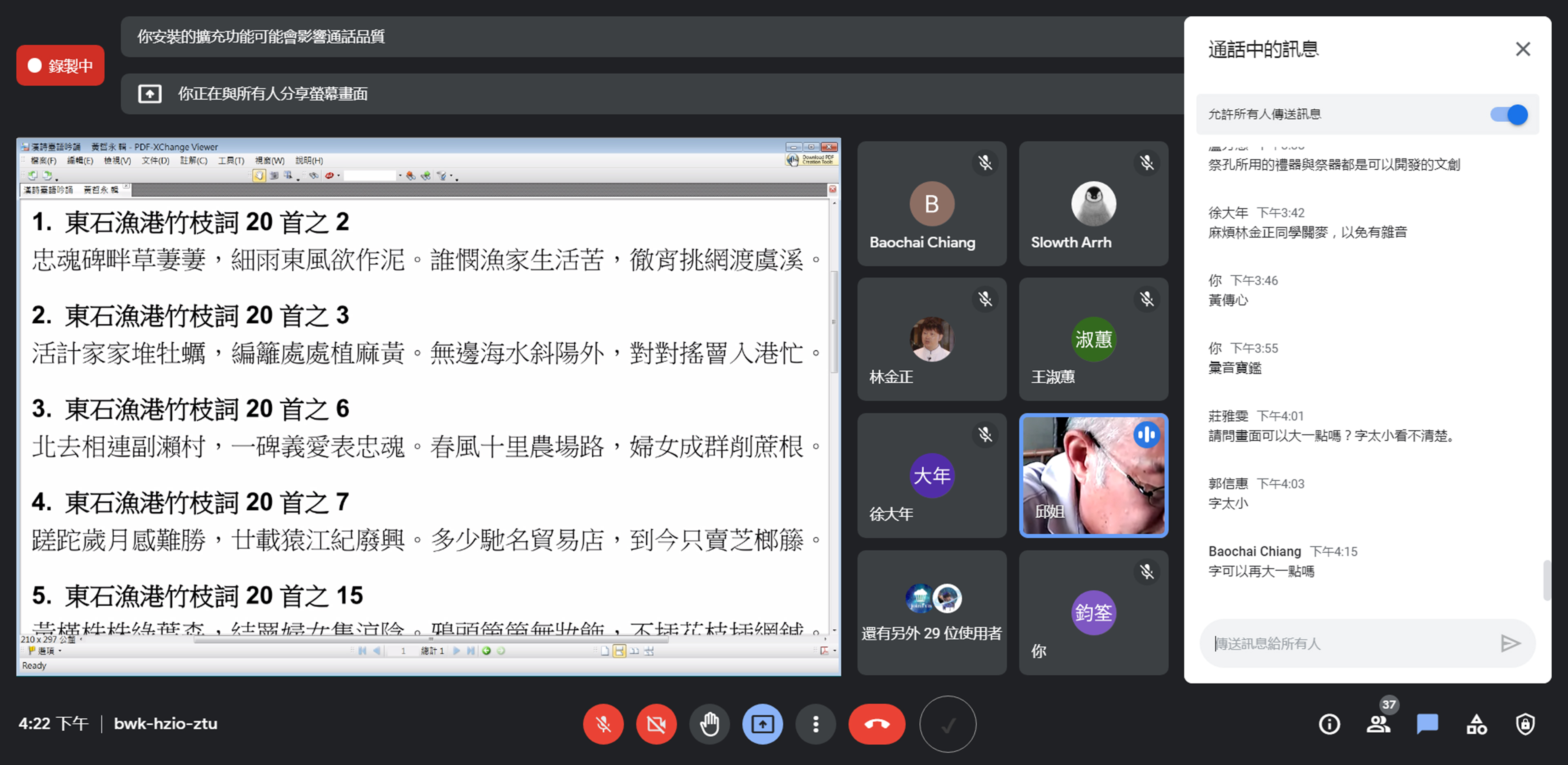Screen dimensions: 1568x765
Task: Stop presenting via the share screen button
Action: [x=762, y=724]
